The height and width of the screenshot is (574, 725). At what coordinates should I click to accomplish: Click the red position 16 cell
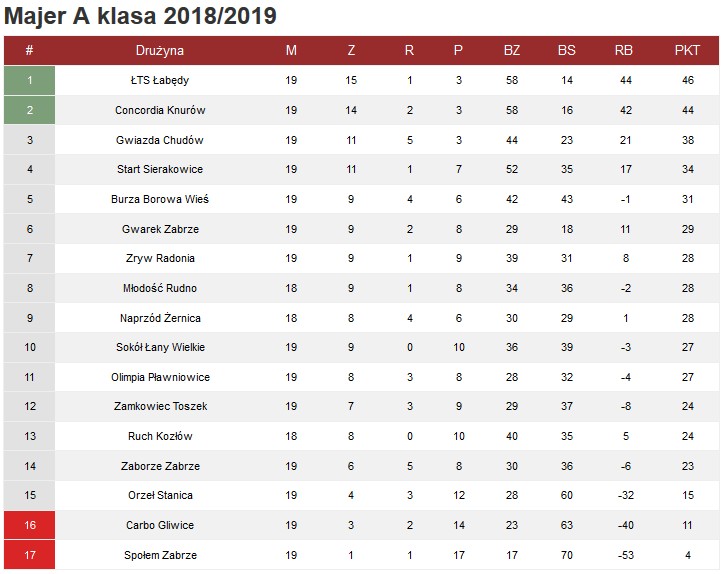30,525
